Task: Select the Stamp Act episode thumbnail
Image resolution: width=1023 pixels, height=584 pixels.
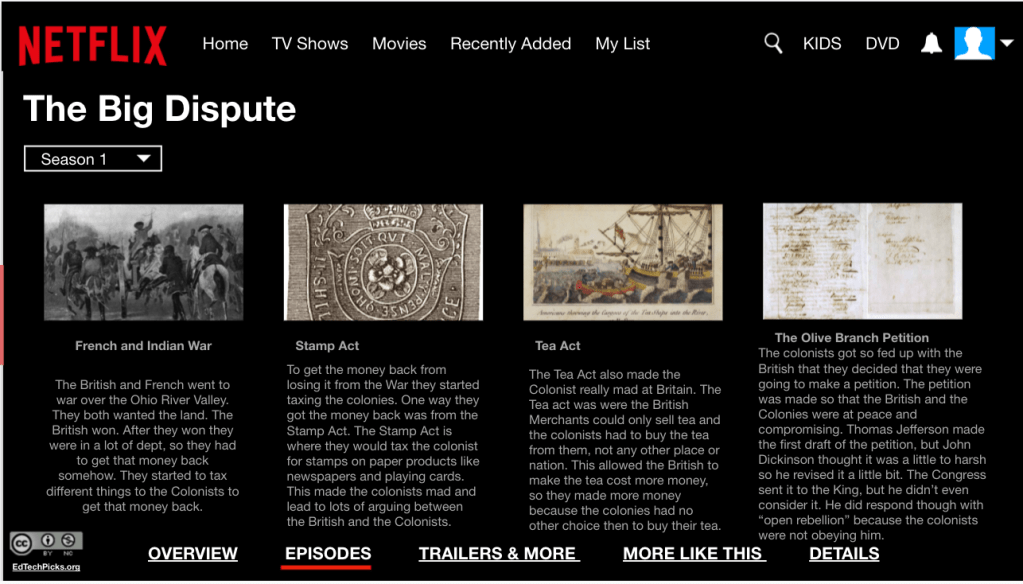Action: coord(383,262)
